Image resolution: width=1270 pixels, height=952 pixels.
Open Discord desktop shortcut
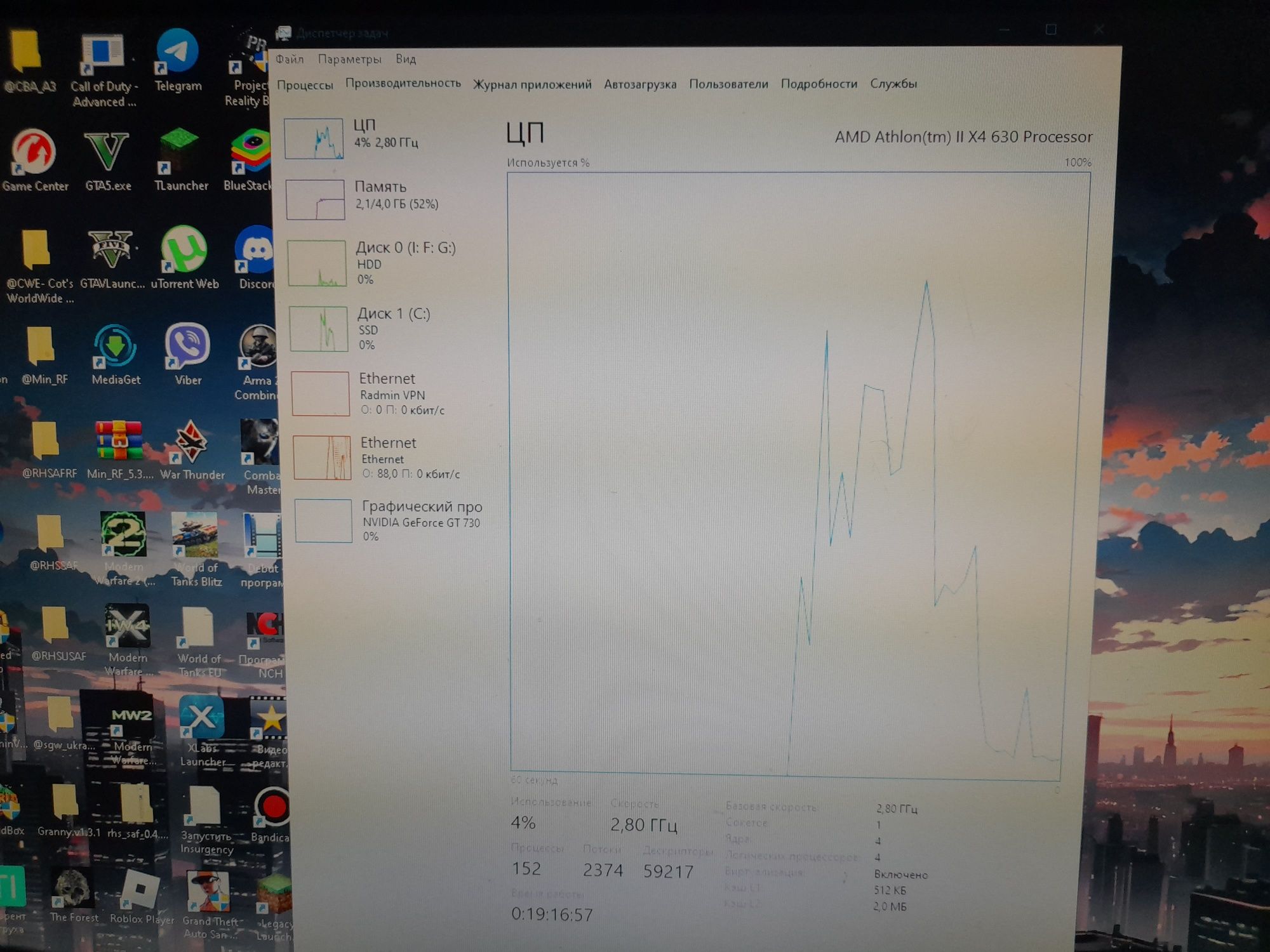(255, 258)
